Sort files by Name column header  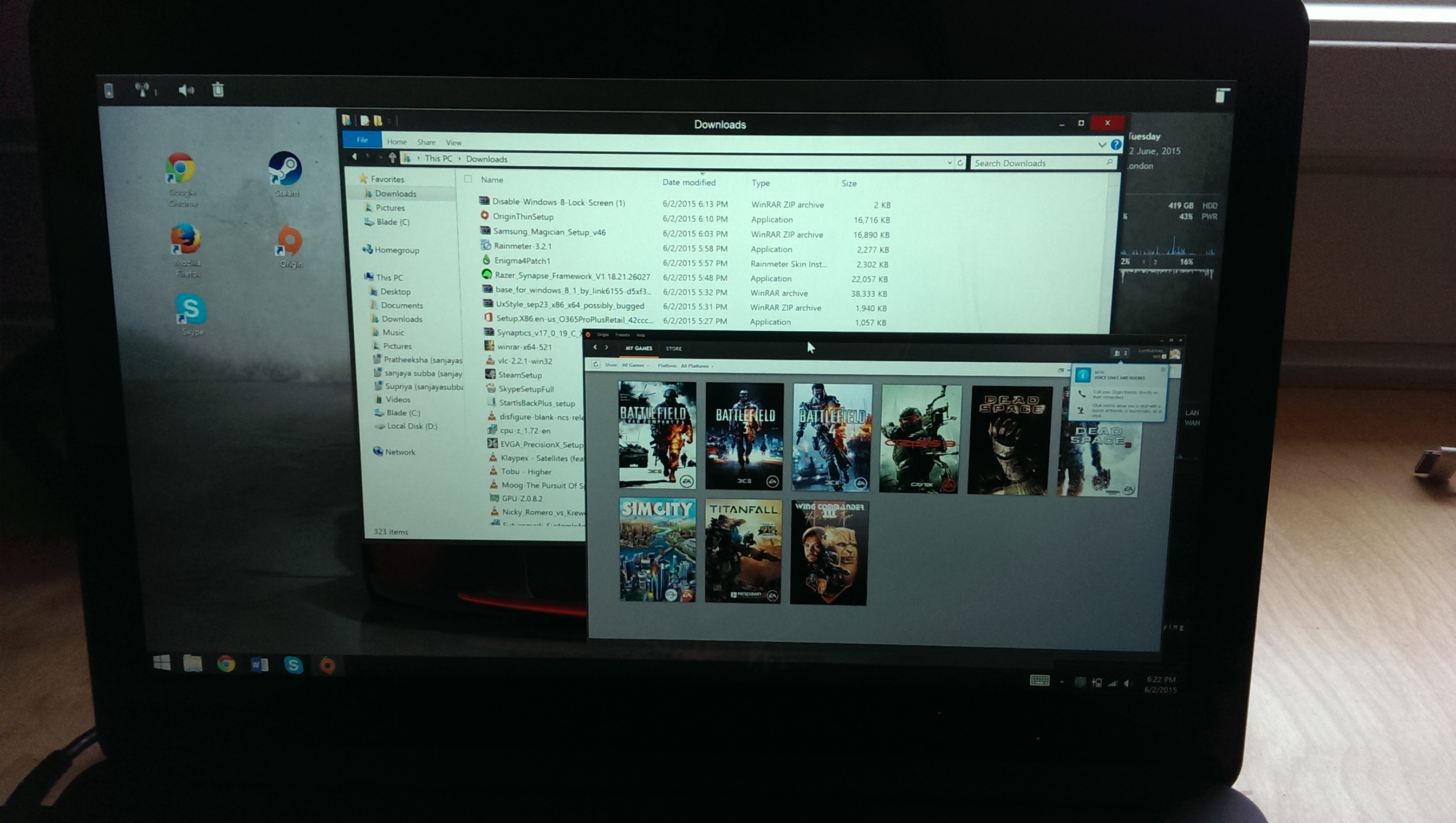coord(491,179)
